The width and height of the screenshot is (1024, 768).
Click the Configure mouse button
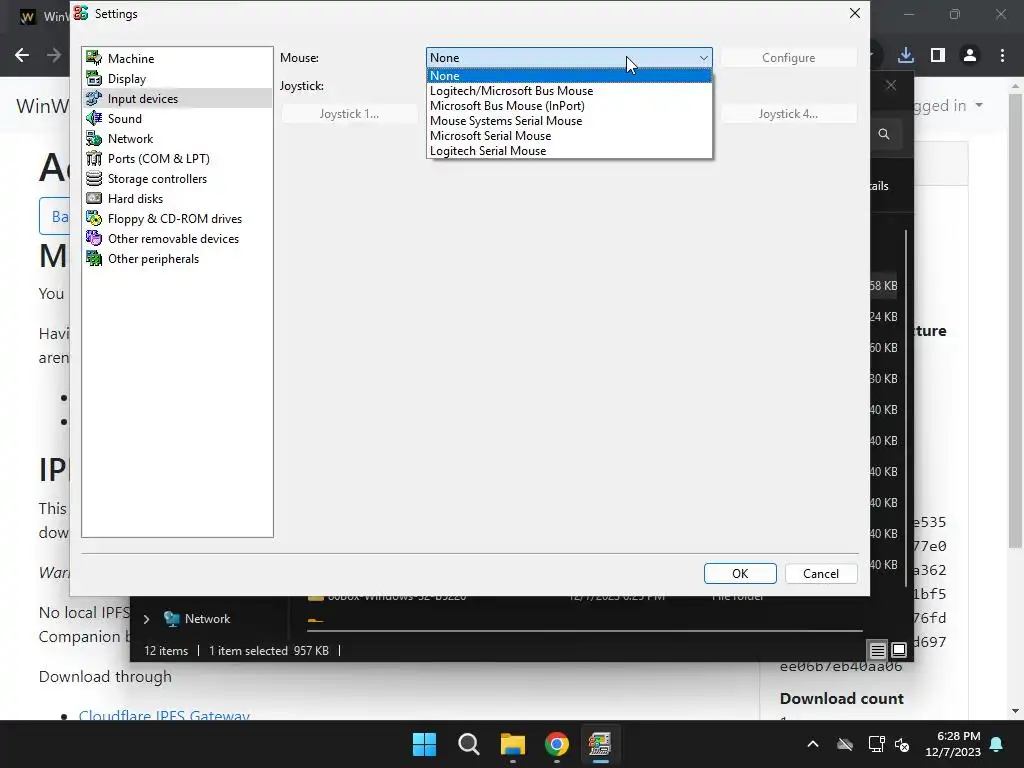tap(788, 57)
